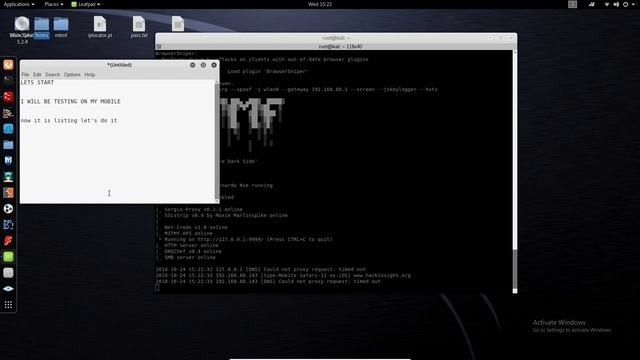The image size is (640, 360).
Task: Click the network icon in the top bar
Action: (607, 4)
